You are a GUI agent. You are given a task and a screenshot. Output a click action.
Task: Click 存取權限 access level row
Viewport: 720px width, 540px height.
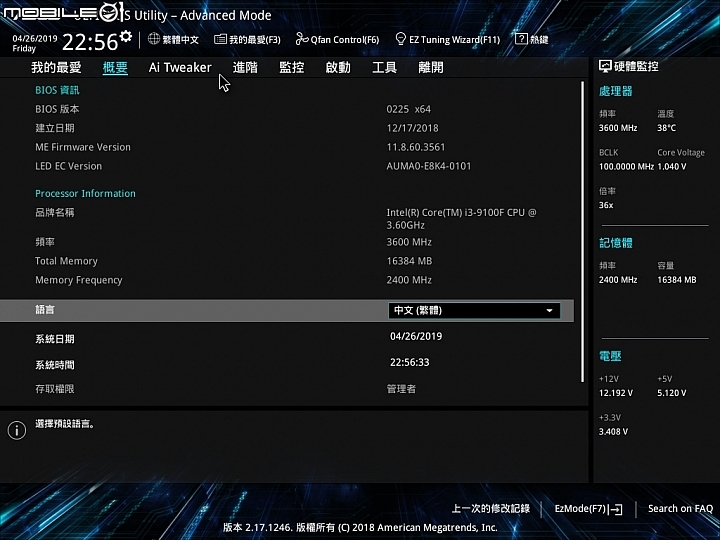click(x=55, y=389)
